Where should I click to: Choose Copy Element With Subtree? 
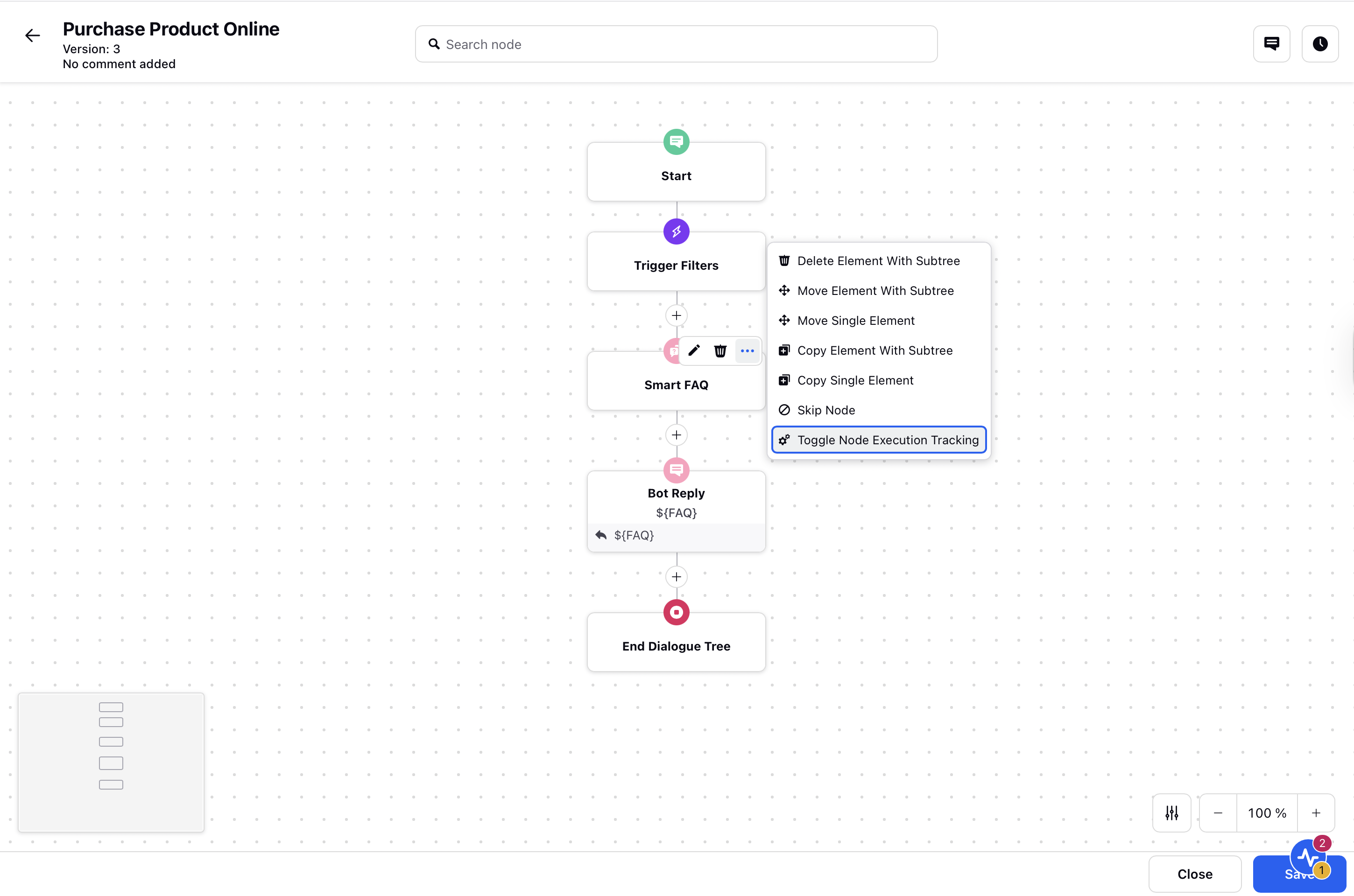(x=879, y=350)
